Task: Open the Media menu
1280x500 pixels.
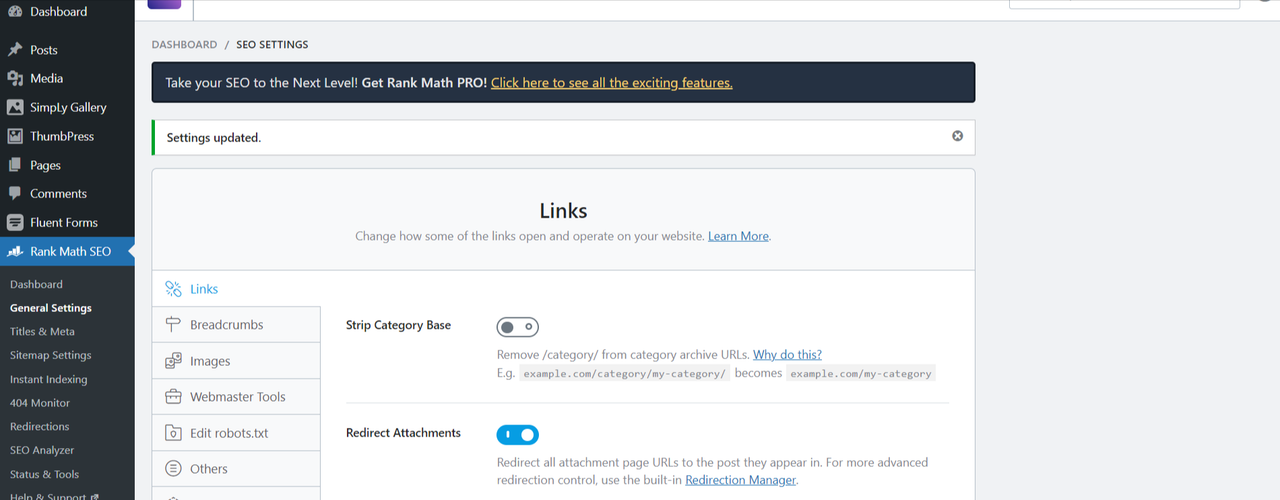Action: pyautogui.click(x=67, y=78)
